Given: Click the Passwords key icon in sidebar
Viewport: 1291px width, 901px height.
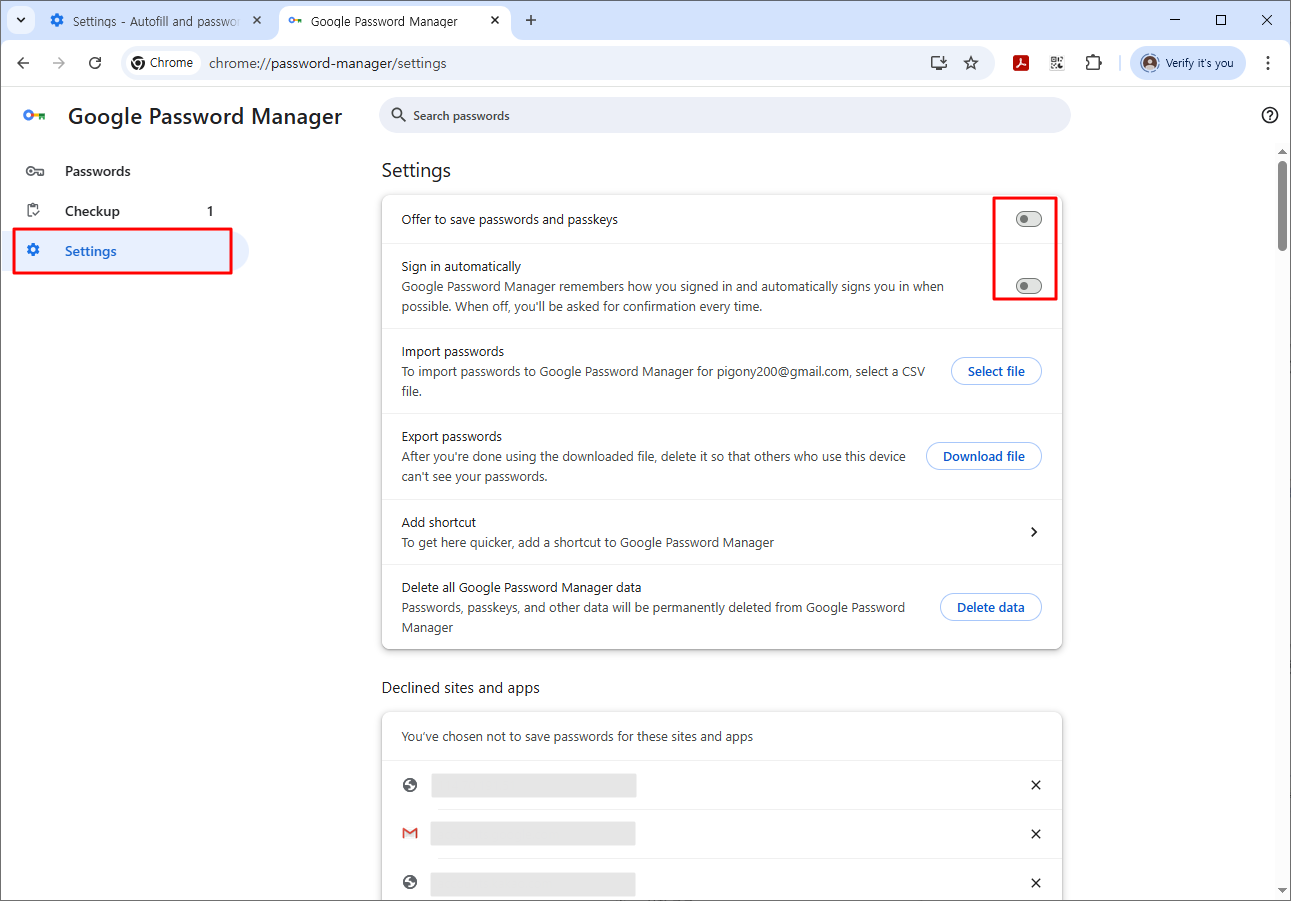Looking at the screenshot, I should click(35, 171).
